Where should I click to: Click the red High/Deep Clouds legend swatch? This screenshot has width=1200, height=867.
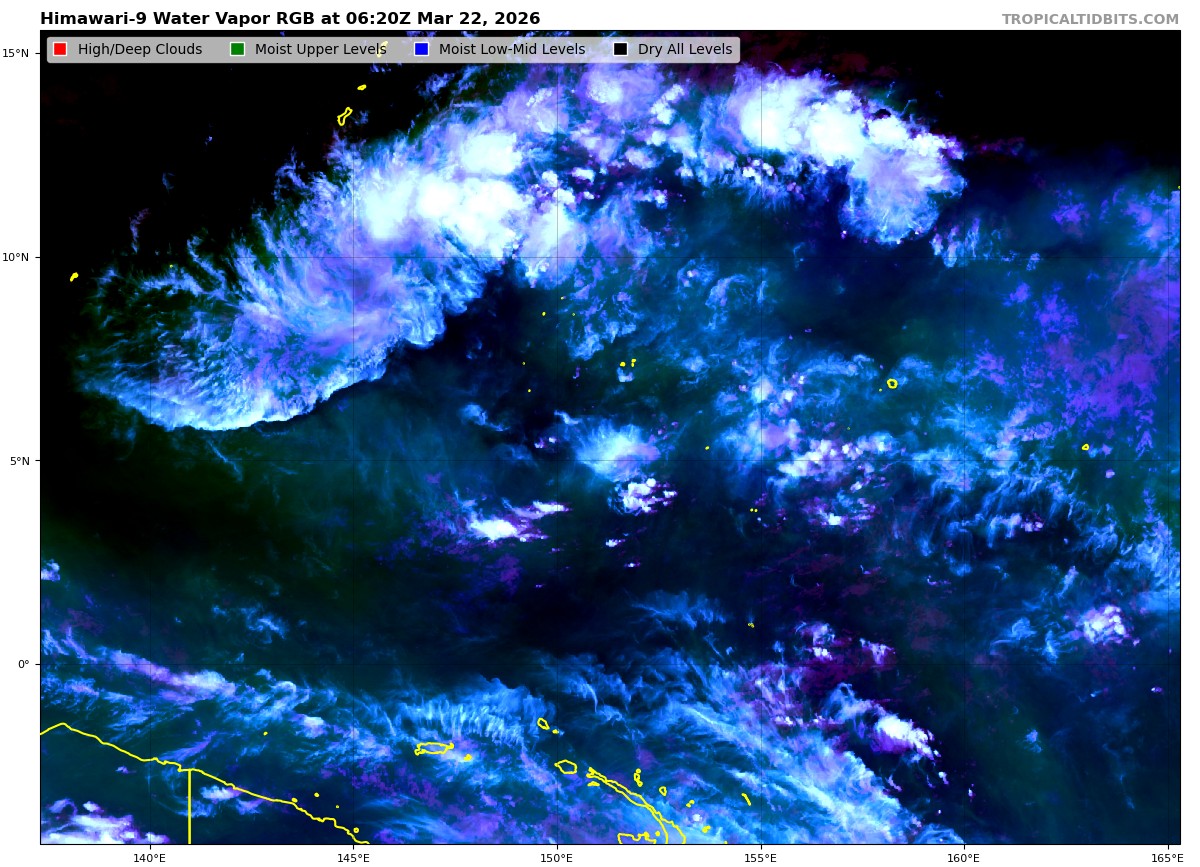click(x=60, y=50)
